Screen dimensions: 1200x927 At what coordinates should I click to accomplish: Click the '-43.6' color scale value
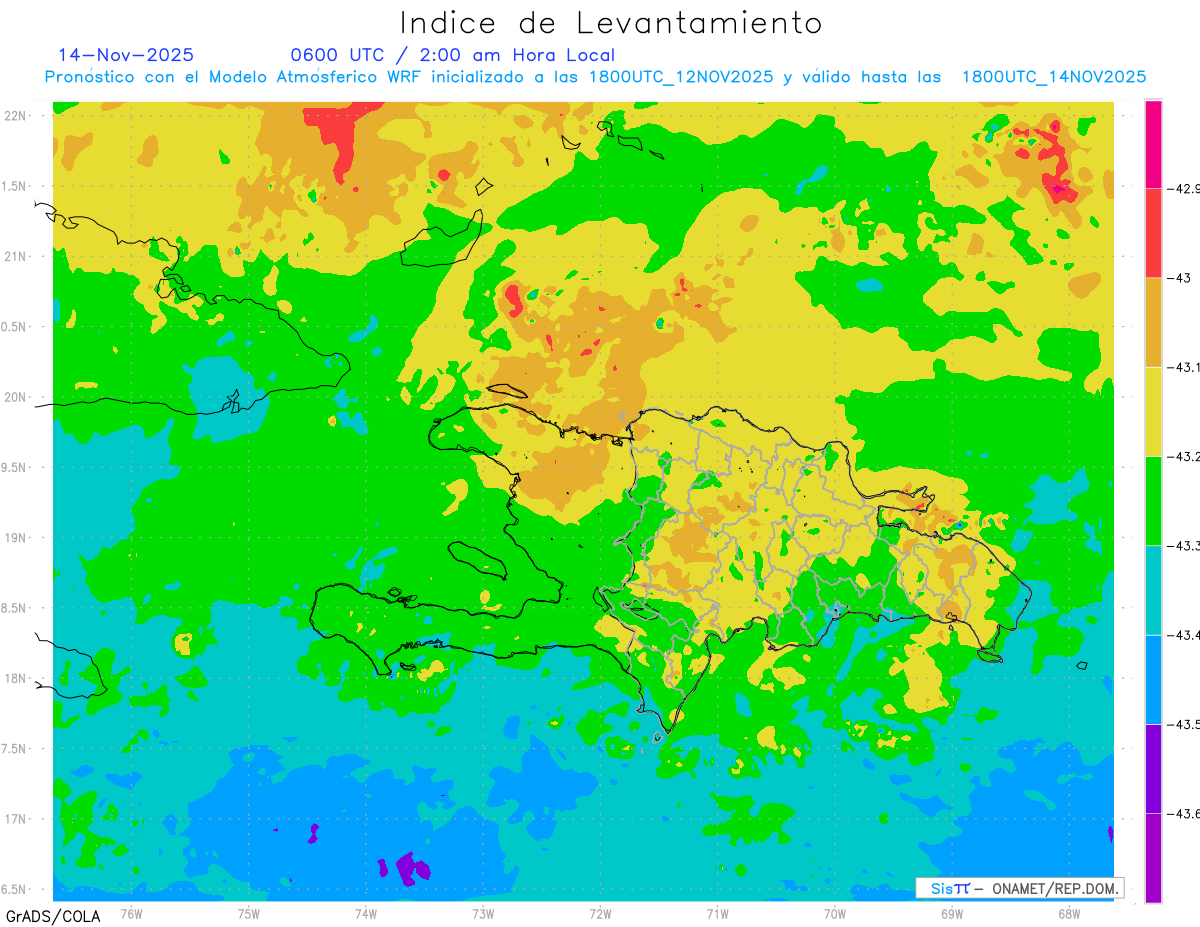pyautogui.click(x=1183, y=813)
